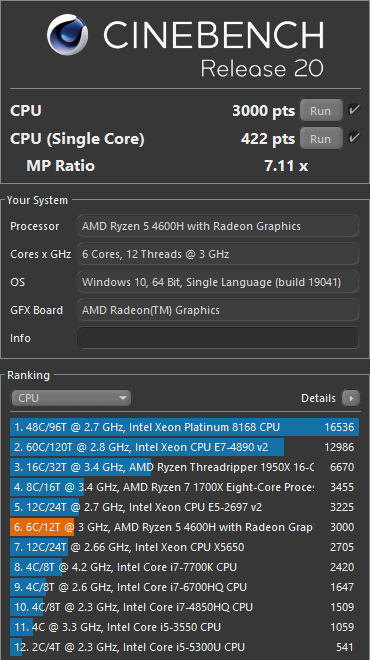Select the Core i7-7700K ranking entry
The height and width of the screenshot is (660, 370).
pos(184,567)
